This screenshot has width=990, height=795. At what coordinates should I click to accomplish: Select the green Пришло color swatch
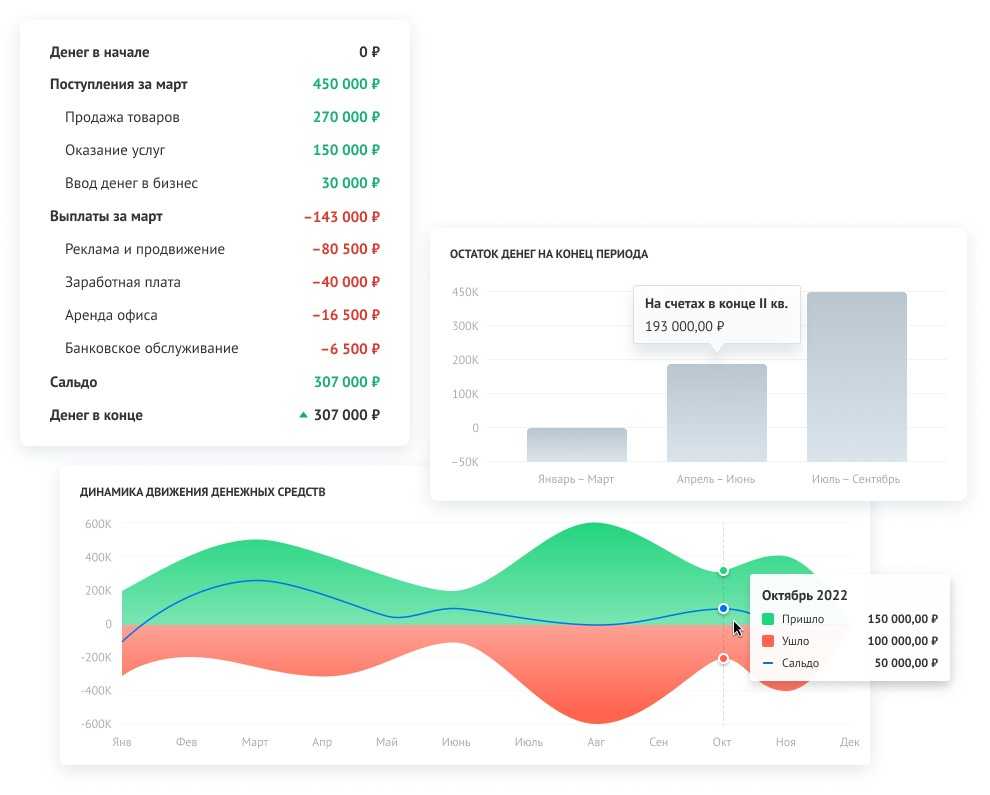pyautogui.click(x=768, y=619)
